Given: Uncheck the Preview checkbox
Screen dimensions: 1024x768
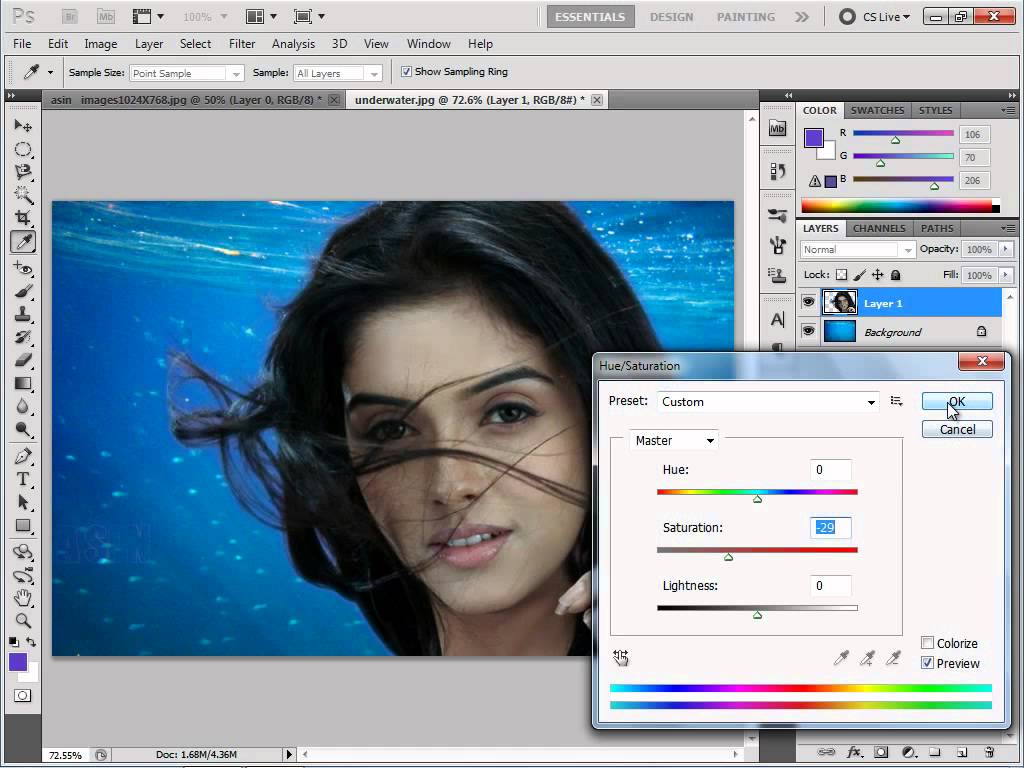Looking at the screenshot, I should (x=928, y=663).
